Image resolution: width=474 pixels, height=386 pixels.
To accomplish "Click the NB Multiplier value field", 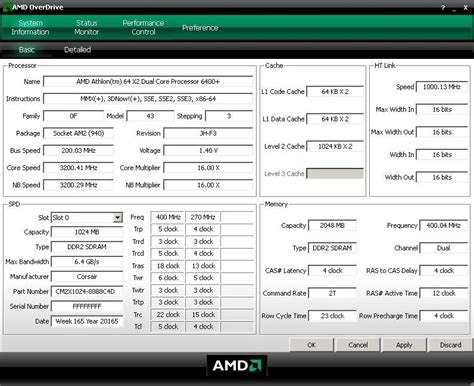I will click(208, 185).
